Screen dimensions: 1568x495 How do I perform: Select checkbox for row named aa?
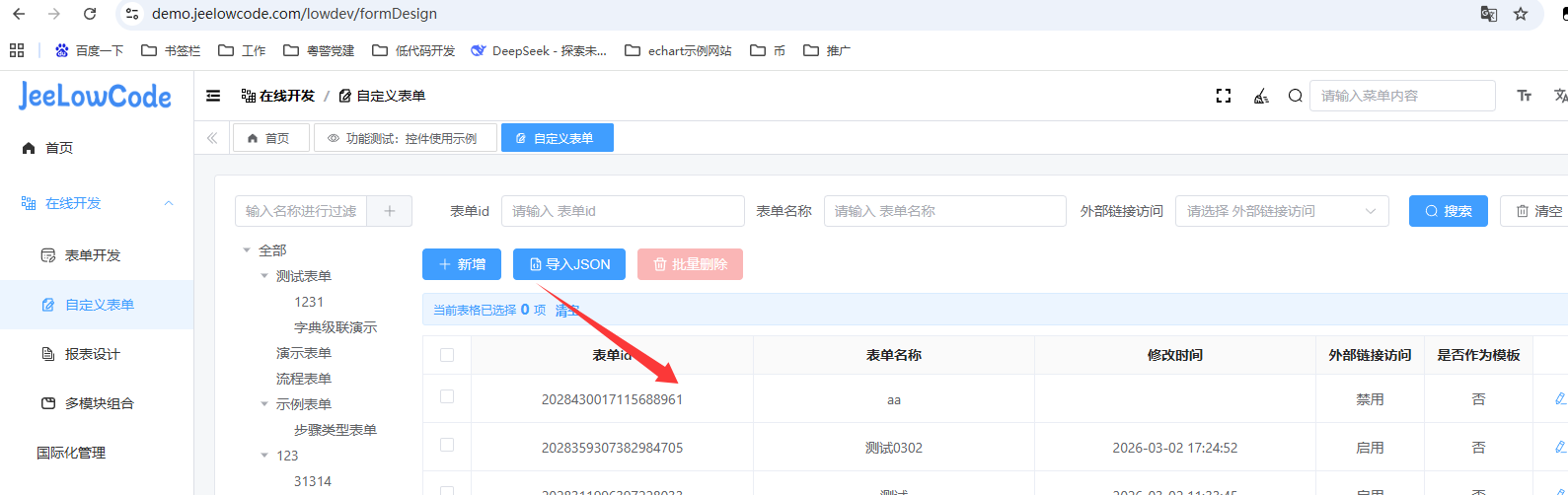(447, 397)
